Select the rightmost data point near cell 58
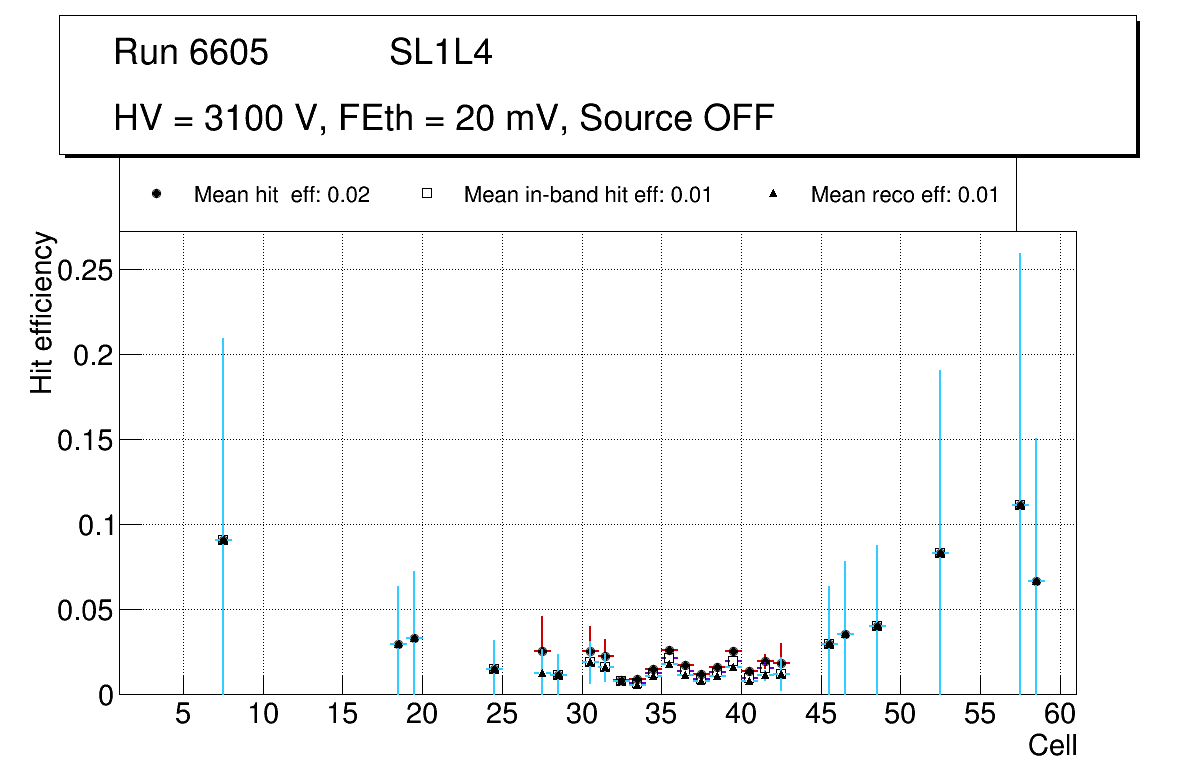The width and height of the screenshot is (1196, 772). 1036,581
